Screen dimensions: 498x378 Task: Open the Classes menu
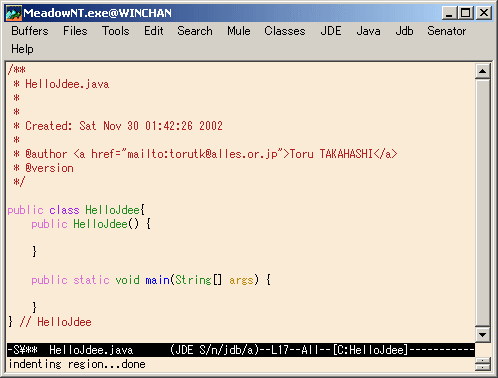point(285,31)
